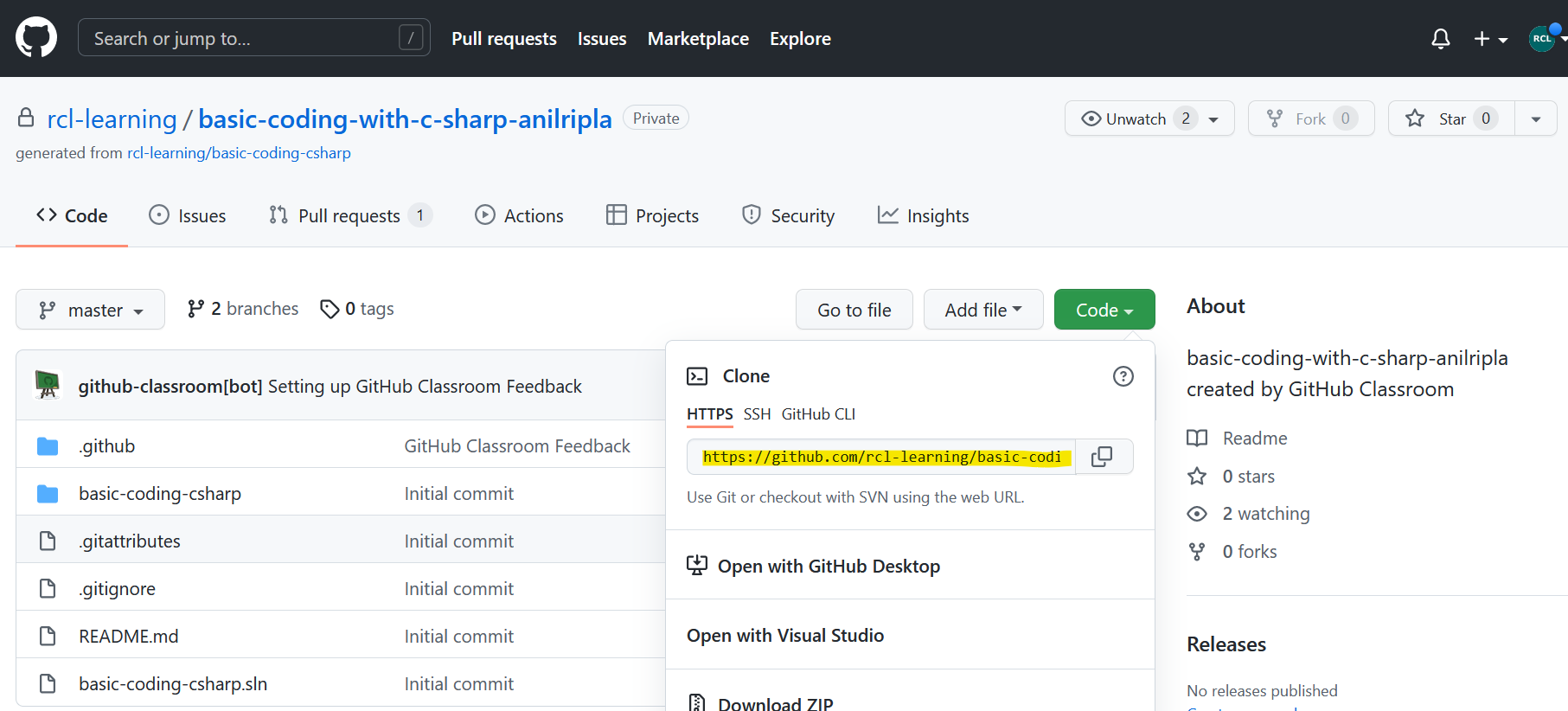Open Marketplace in top navigation

tap(698, 39)
